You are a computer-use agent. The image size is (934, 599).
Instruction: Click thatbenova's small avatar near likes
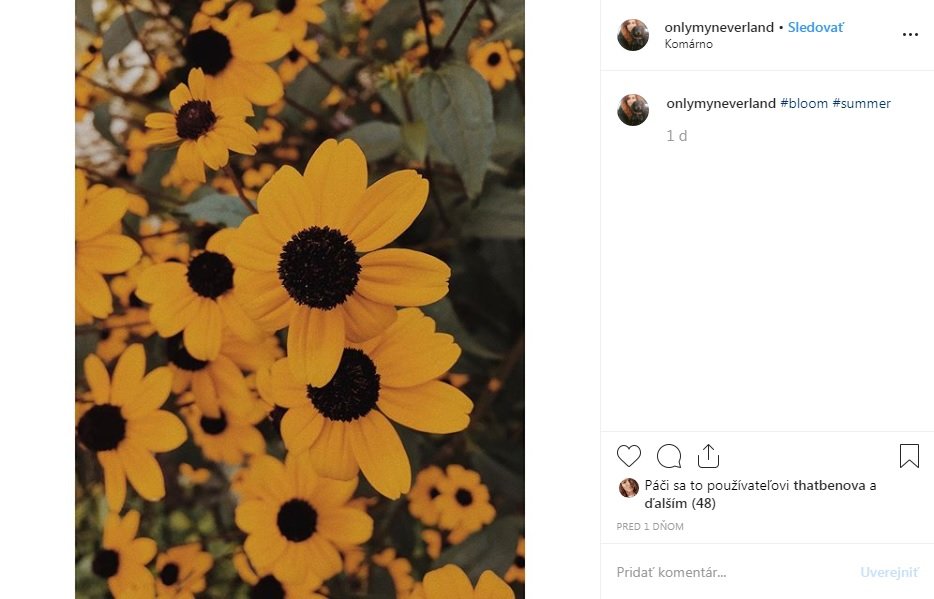coord(629,487)
